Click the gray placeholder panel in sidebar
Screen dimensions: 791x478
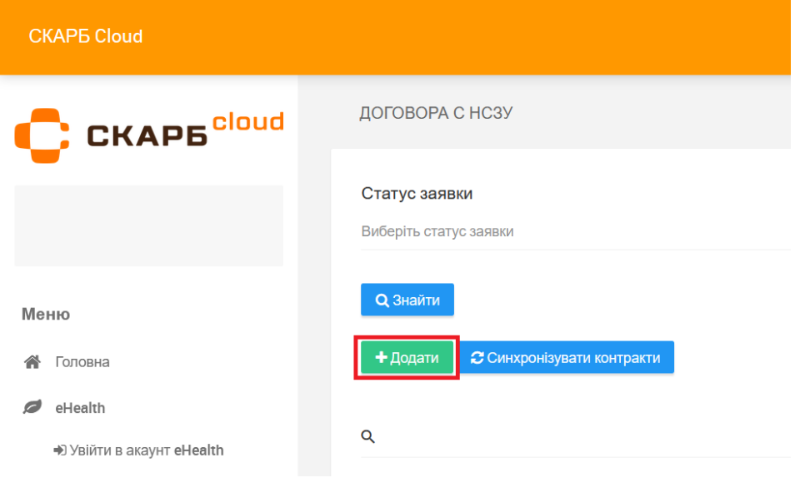coord(149,225)
